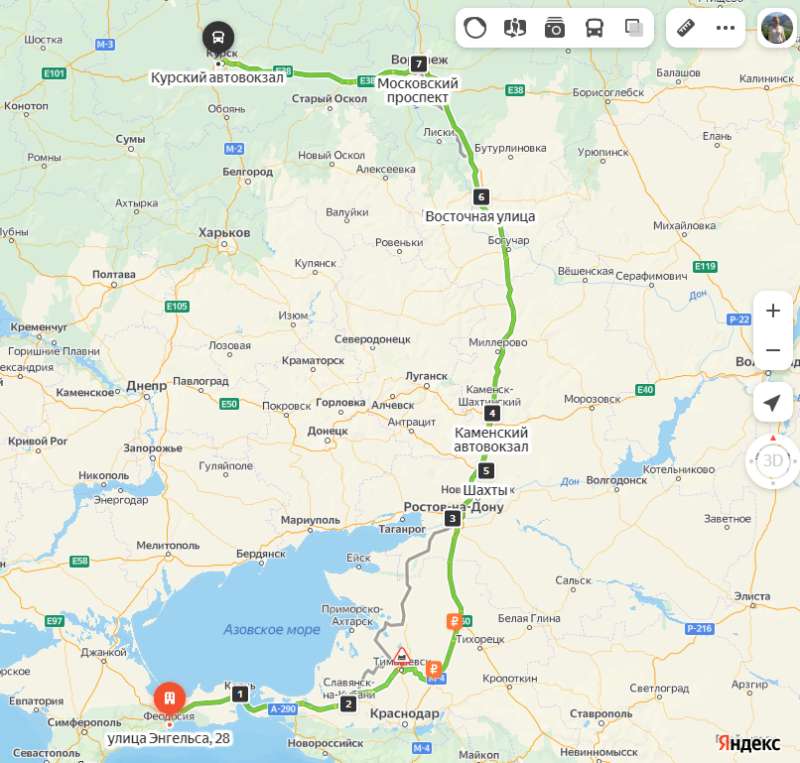Select the ruler measurement tool
Screen dimensions: 800x763
click(x=686, y=28)
